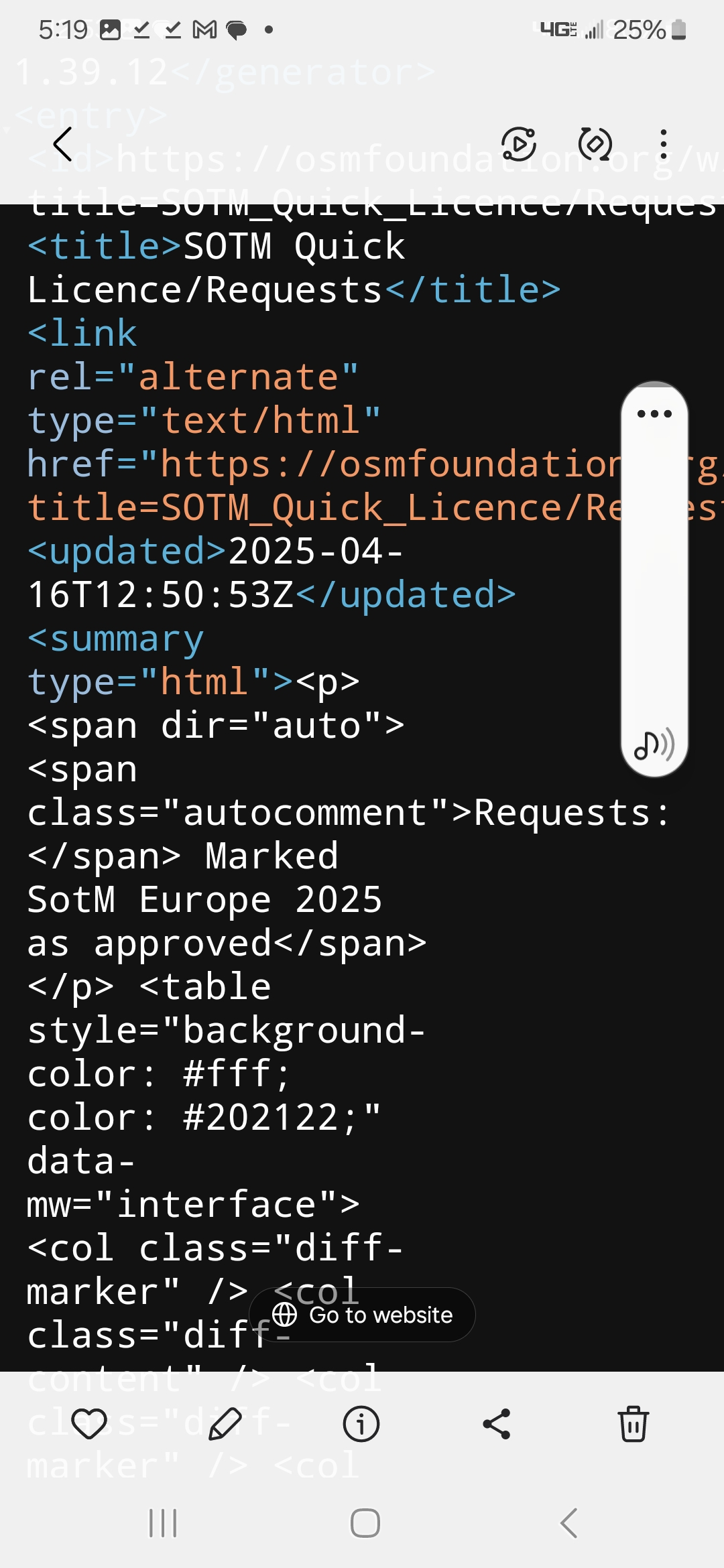Tap the 'as approved</span>' text
The width and height of the screenshot is (724, 1568).
[227, 943]
